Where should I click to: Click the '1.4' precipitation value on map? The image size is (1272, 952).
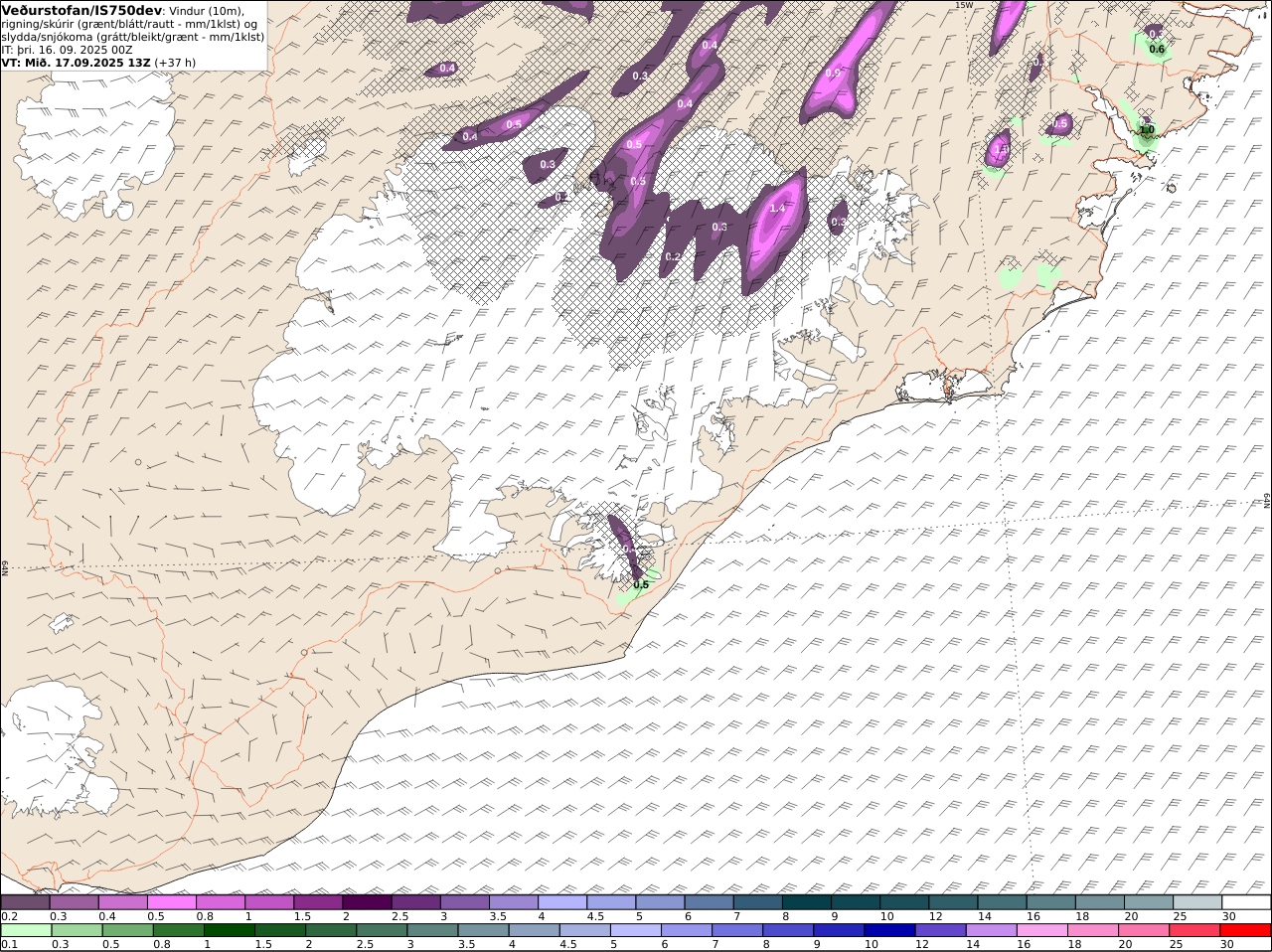tap(777, 208)
